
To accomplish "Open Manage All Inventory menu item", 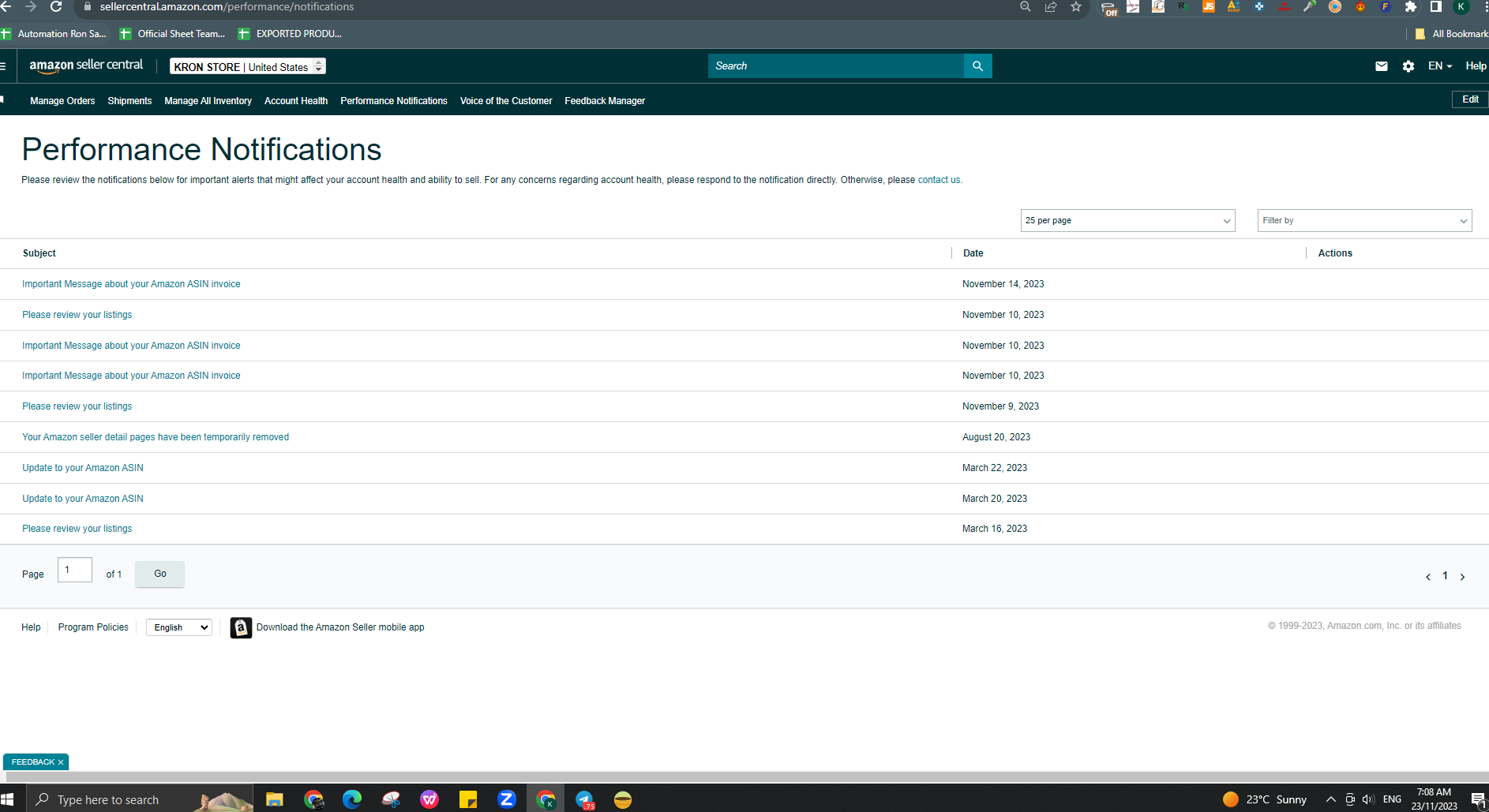I will 208,101.
